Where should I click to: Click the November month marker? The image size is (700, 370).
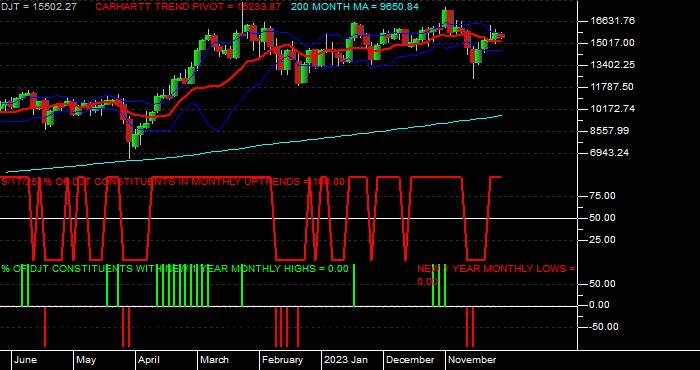(x=472, y=360)
